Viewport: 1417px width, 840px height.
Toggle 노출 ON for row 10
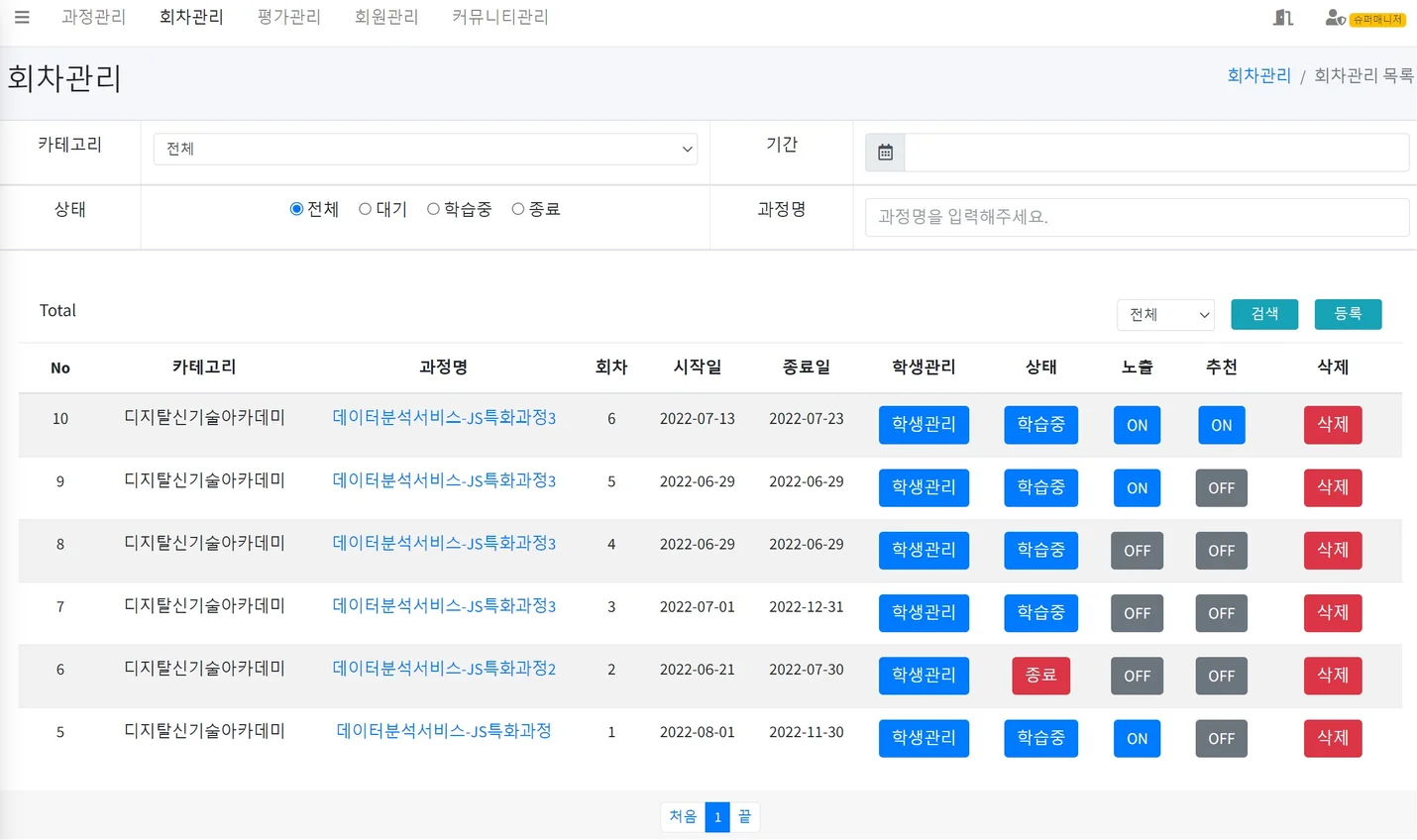(x=1137, y=425)
